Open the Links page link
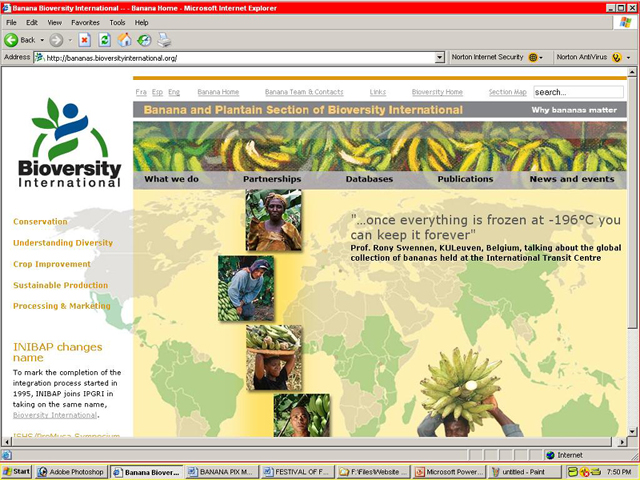The image size is (640, 480). (378, 92)
